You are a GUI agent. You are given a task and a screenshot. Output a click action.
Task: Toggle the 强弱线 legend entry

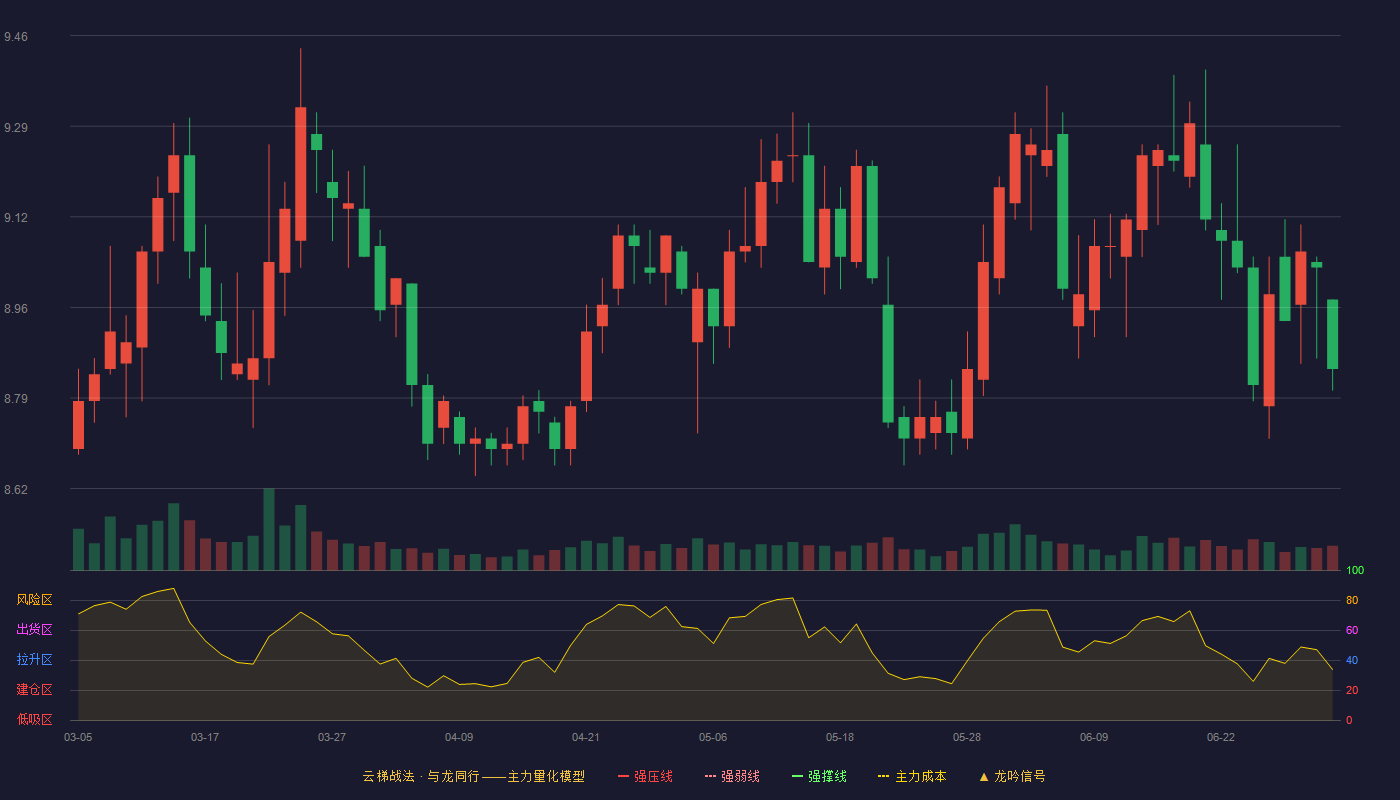(732, 776)
